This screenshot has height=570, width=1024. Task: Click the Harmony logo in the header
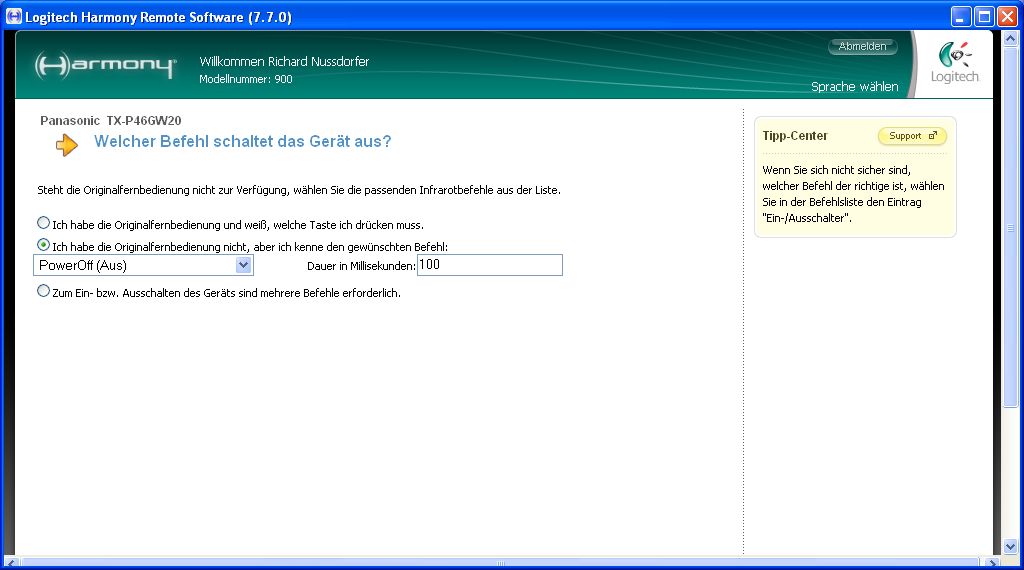point(105,66)
